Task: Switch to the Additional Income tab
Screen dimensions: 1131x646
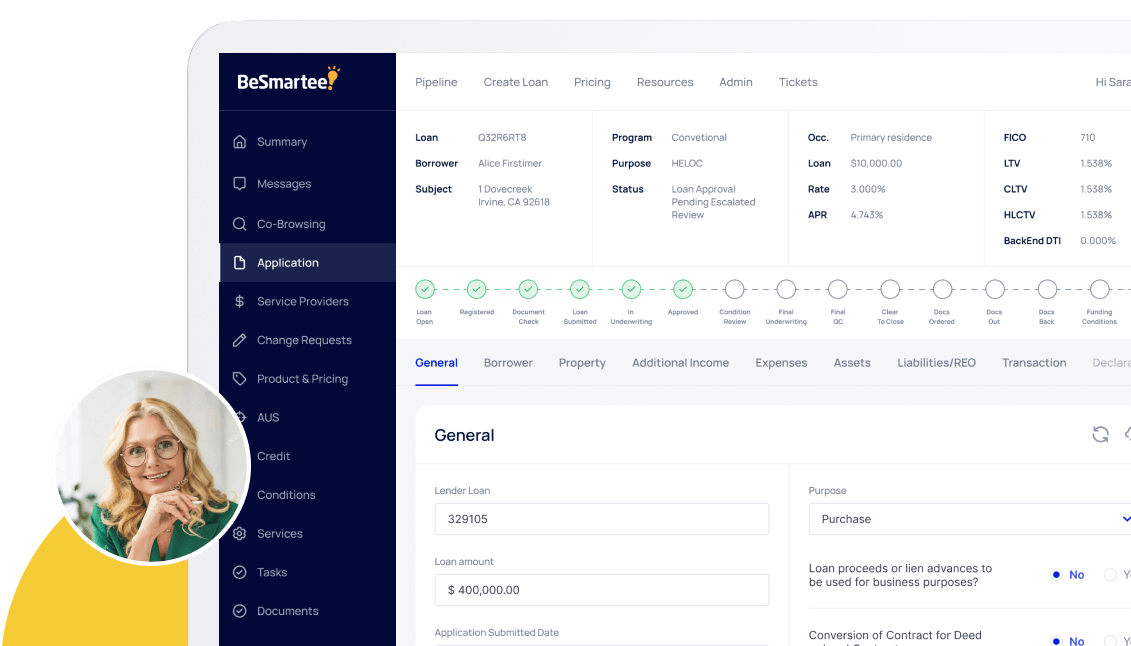Action: (680, 363)
